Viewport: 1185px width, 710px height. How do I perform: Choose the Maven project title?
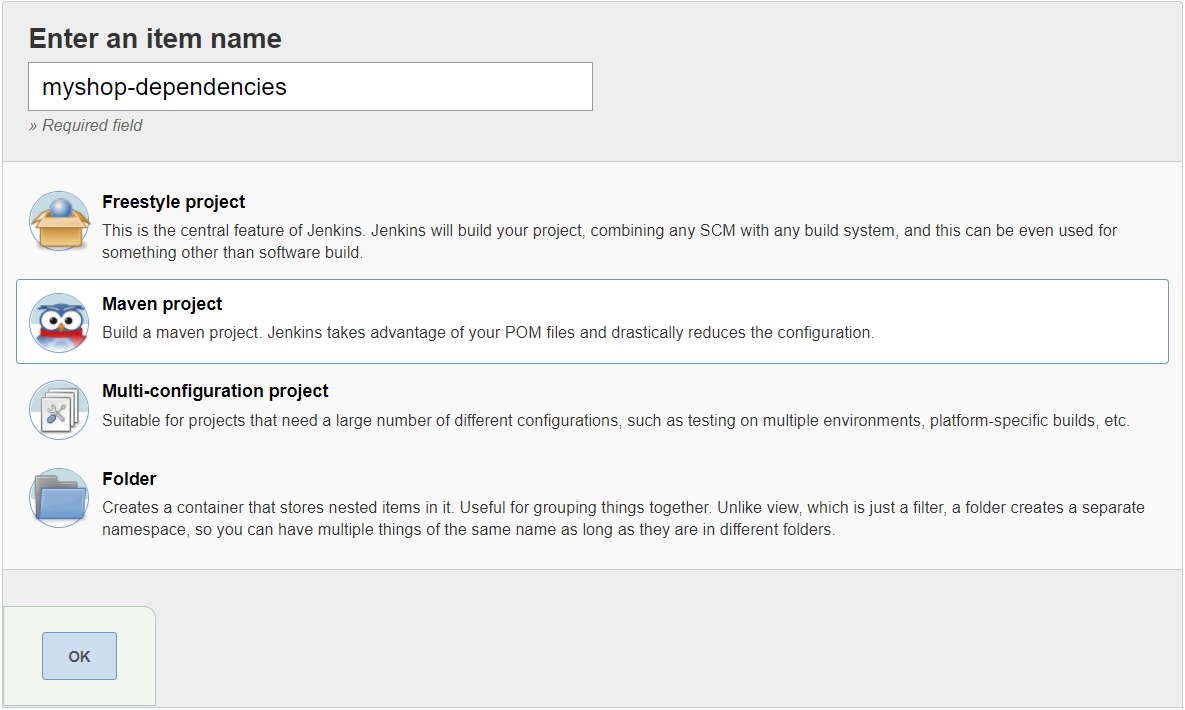coord(162,304)
